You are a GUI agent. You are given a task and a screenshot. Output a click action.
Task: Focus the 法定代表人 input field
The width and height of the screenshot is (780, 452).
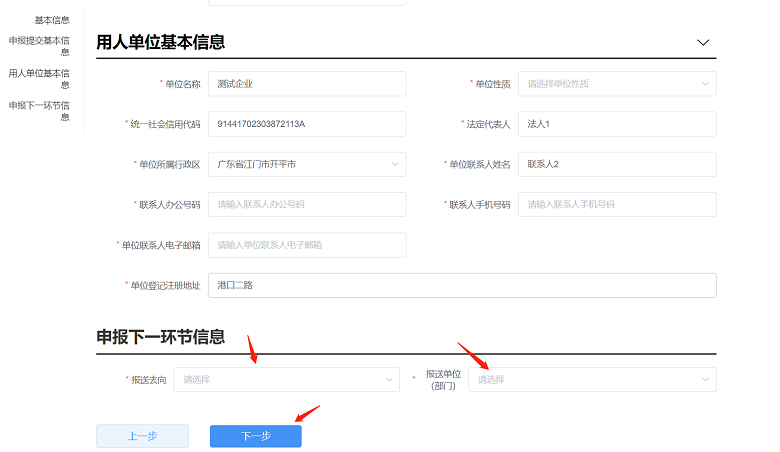click(x=617, y=124)
